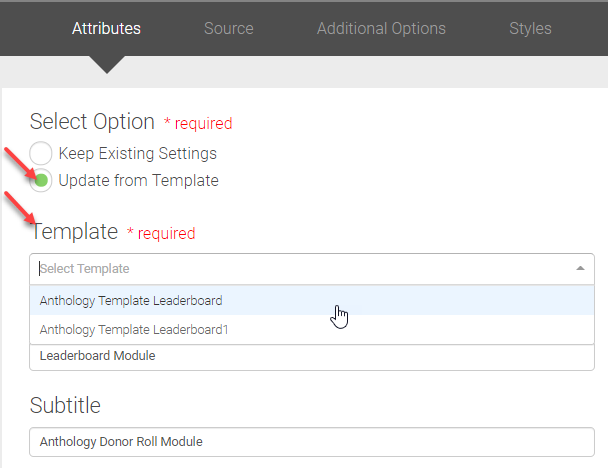
Task: Choose the Update from Template radio button
Action: [x=41, y=181]
